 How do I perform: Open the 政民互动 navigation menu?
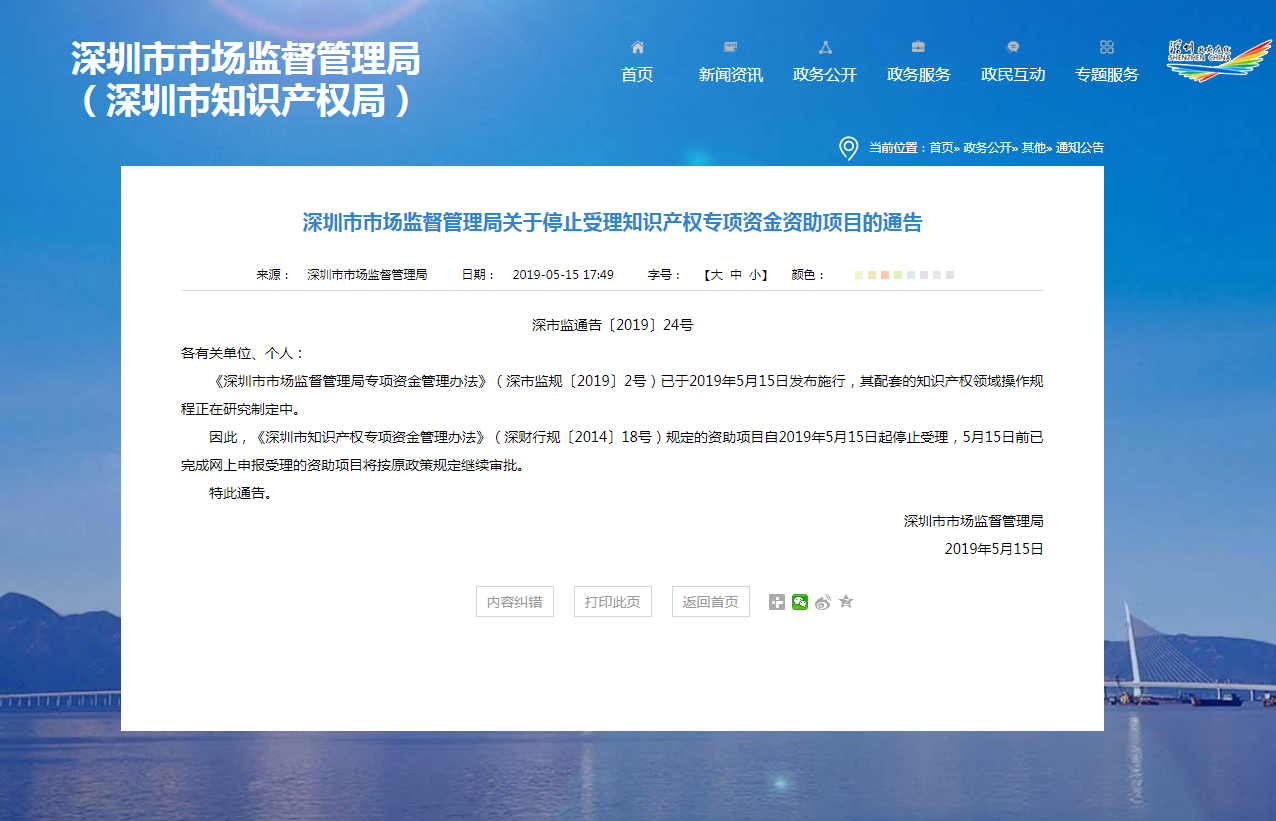(x=1012, y=74)
